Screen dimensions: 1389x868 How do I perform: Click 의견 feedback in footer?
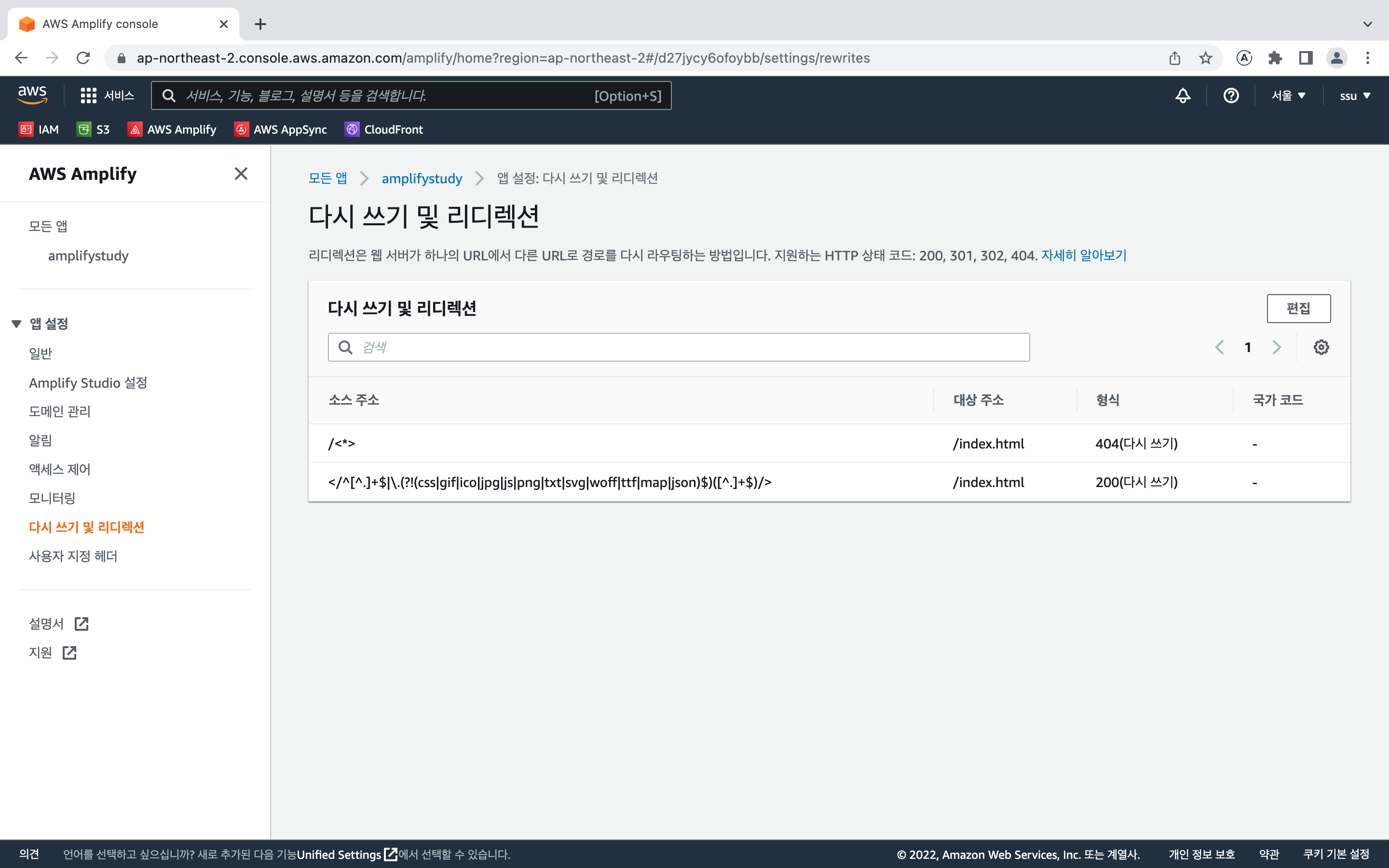pos(29,854)
